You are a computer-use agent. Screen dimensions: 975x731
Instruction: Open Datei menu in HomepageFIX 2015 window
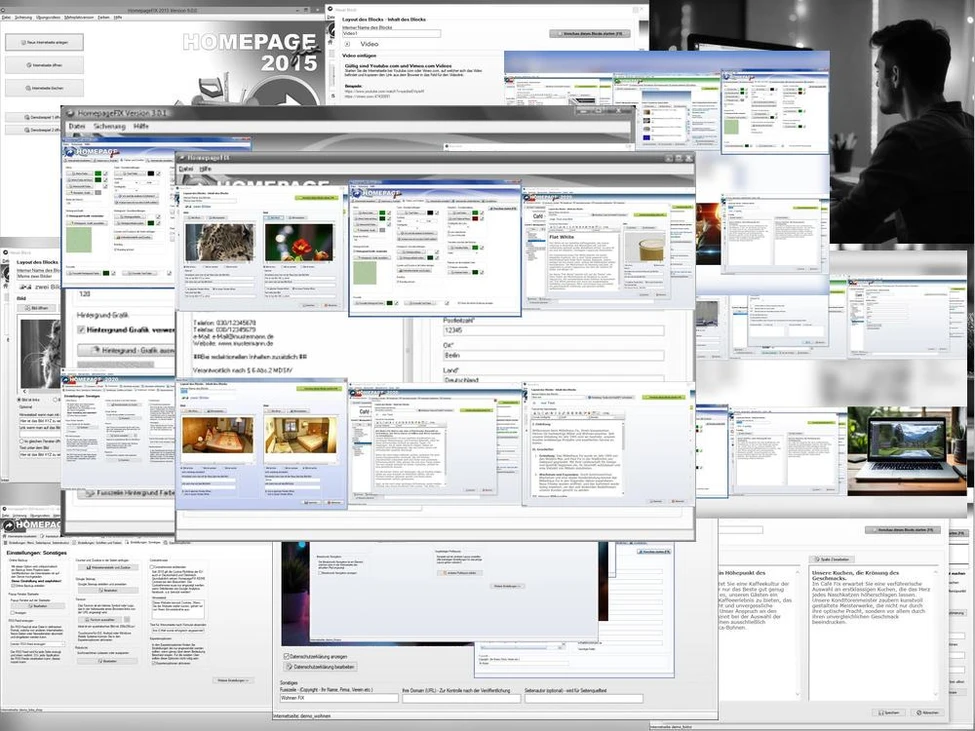[6, 17]
